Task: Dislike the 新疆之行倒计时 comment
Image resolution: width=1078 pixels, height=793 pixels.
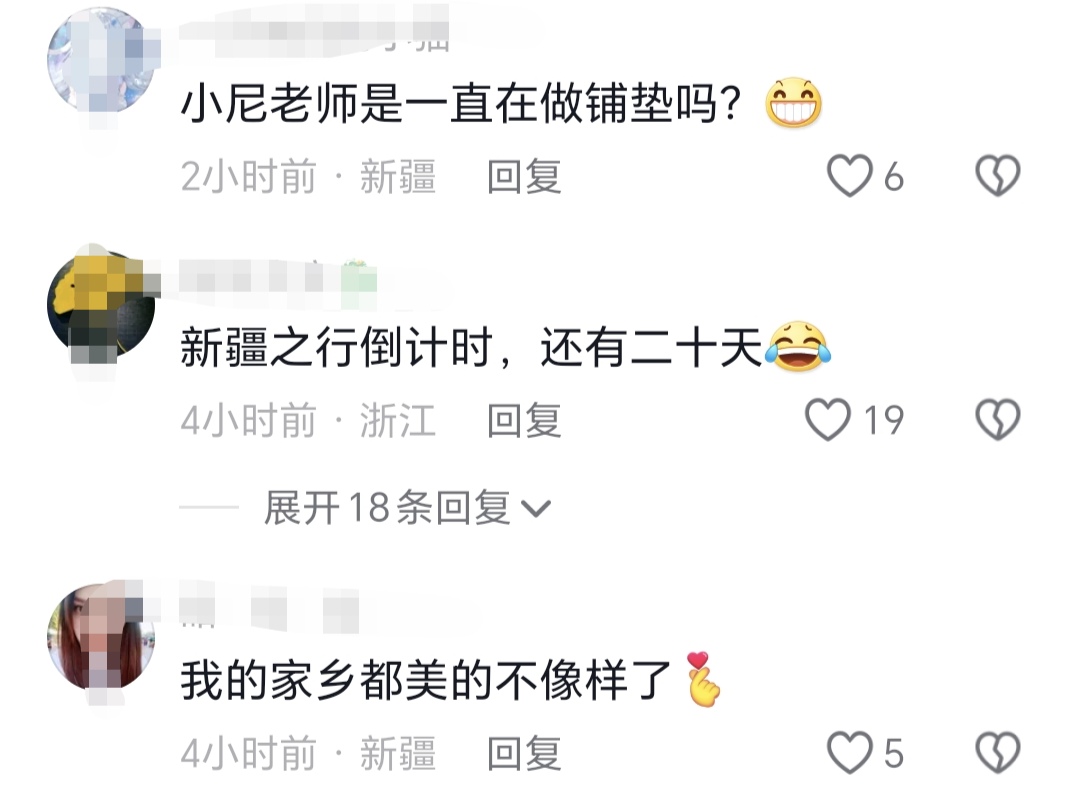Action: (998, 420)
